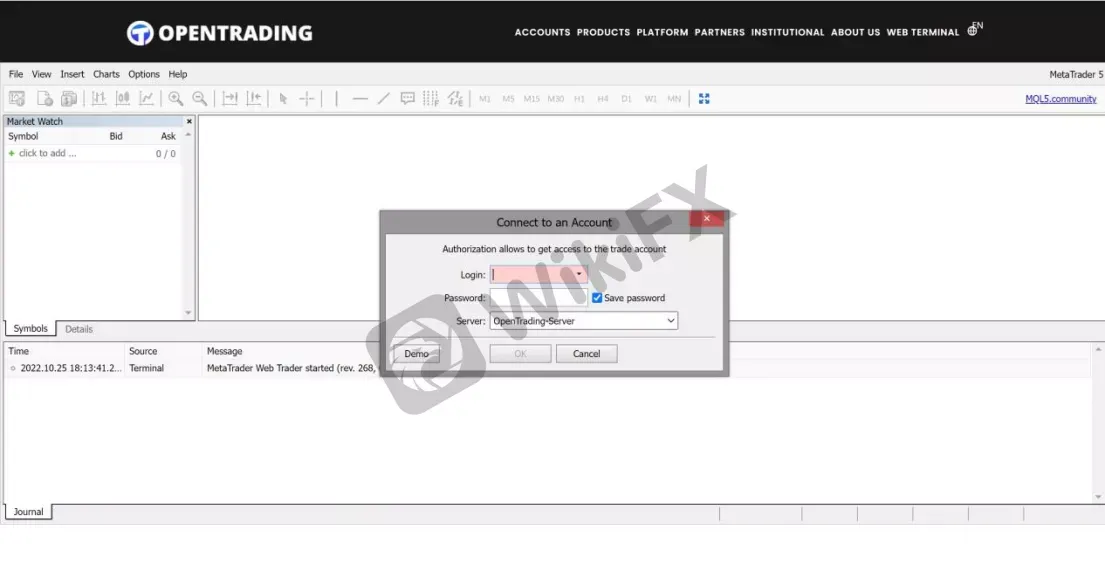The image size is (1105, 564).
Task: Click the Demo button
Action: 416,354
